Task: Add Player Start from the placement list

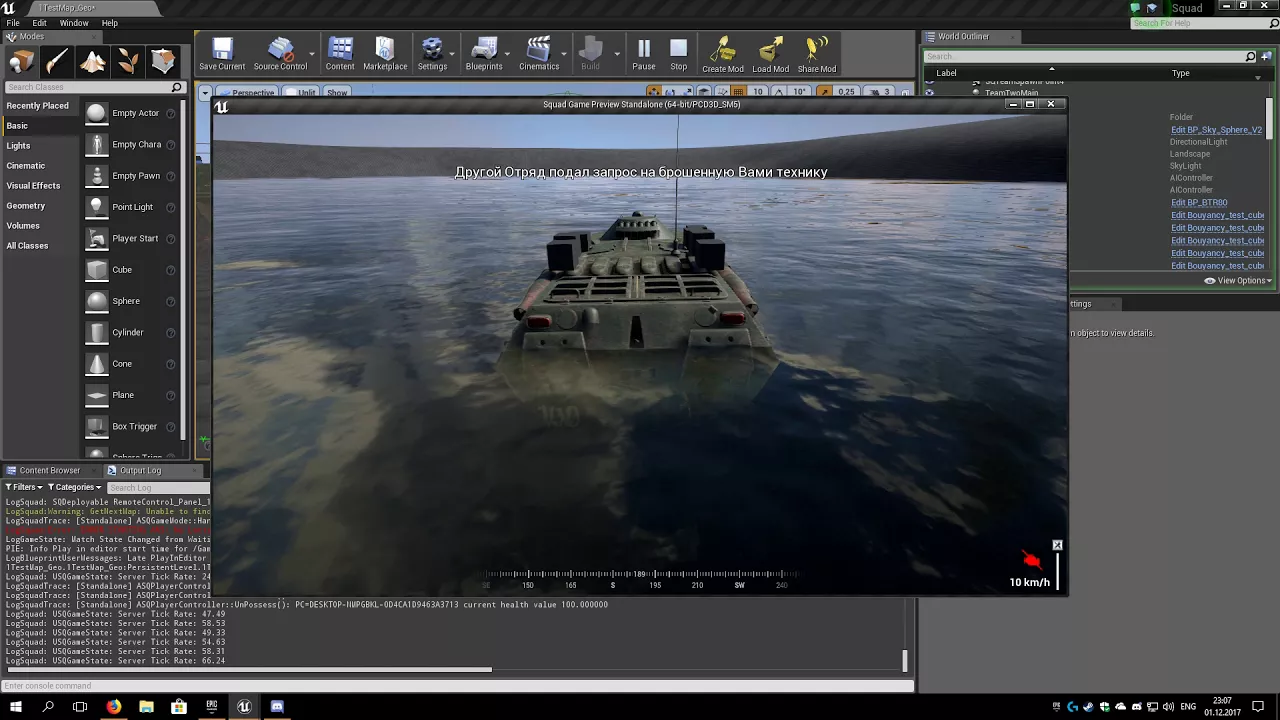Action: tap(131, 238)
